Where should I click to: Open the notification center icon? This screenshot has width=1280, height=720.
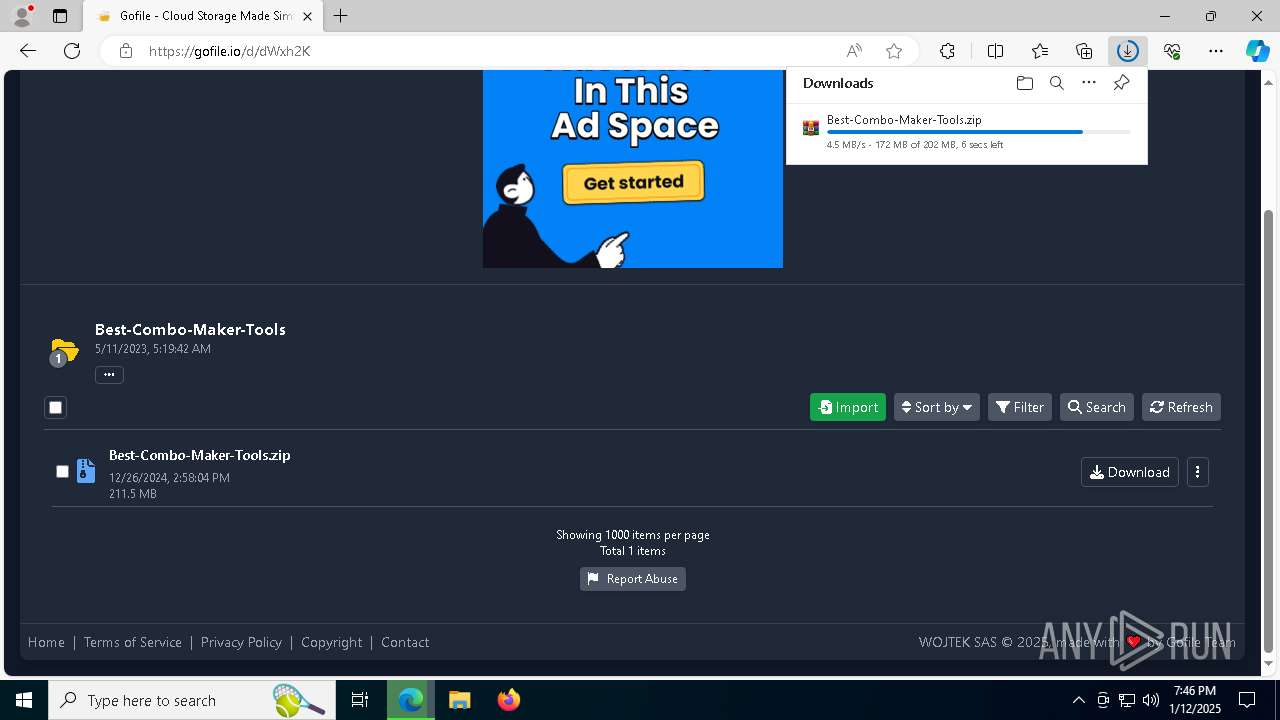[x=1247, y=700]
